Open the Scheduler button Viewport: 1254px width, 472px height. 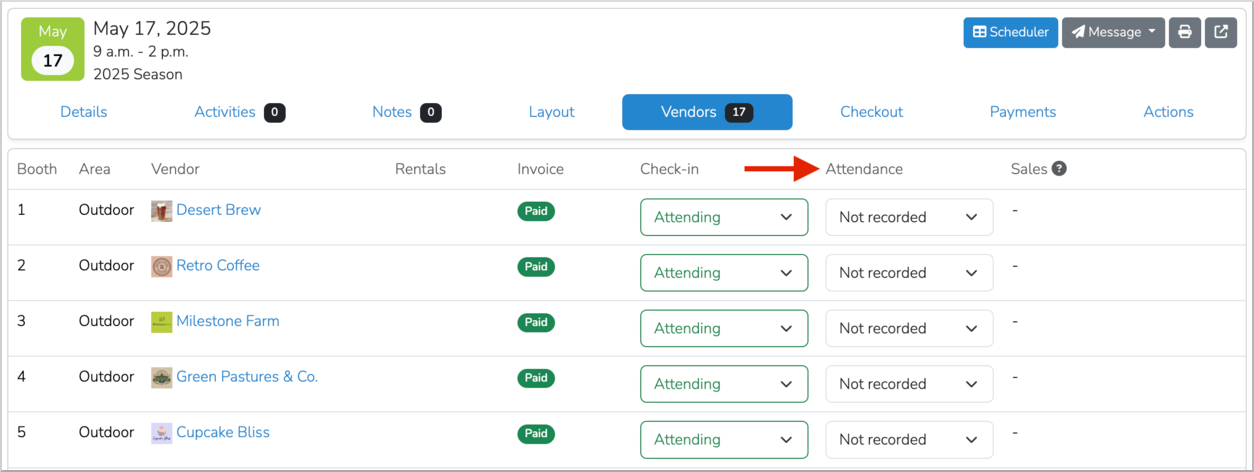pos(1011,32)
